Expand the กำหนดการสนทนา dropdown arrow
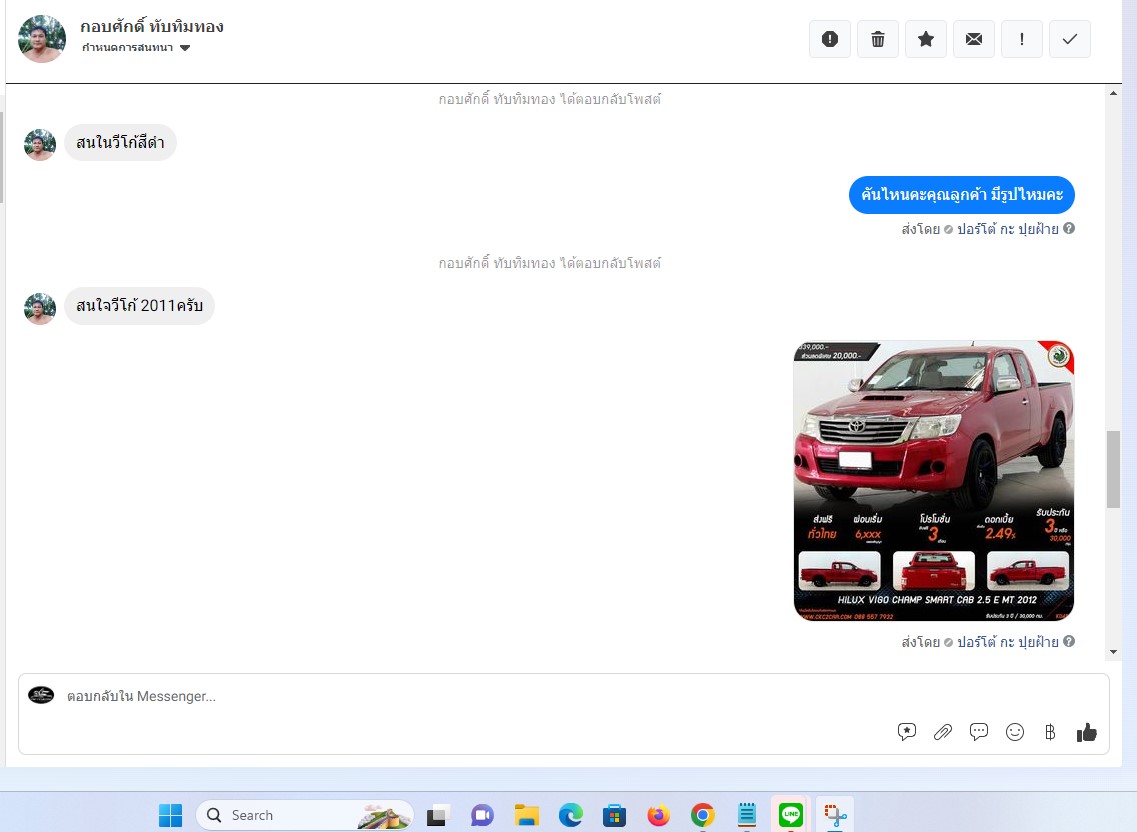Viewport: 1137px width, 832px height. (185, 48)
